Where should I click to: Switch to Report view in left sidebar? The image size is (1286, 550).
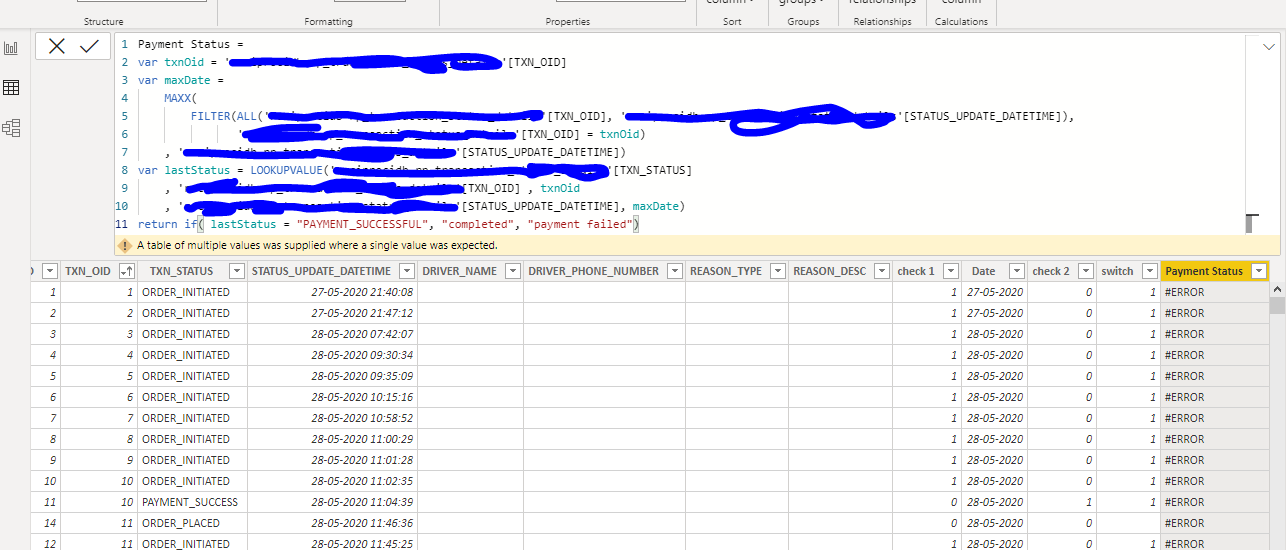(x=11, y=48)
